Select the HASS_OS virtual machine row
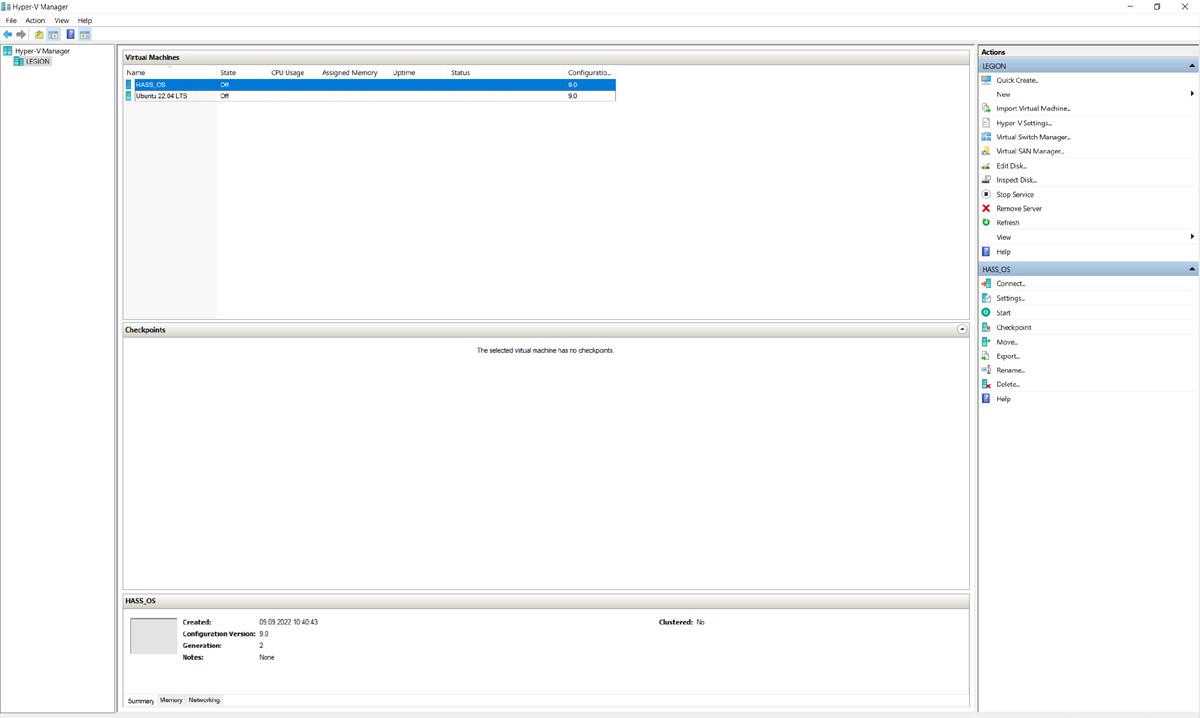 [x=370, y=85]
